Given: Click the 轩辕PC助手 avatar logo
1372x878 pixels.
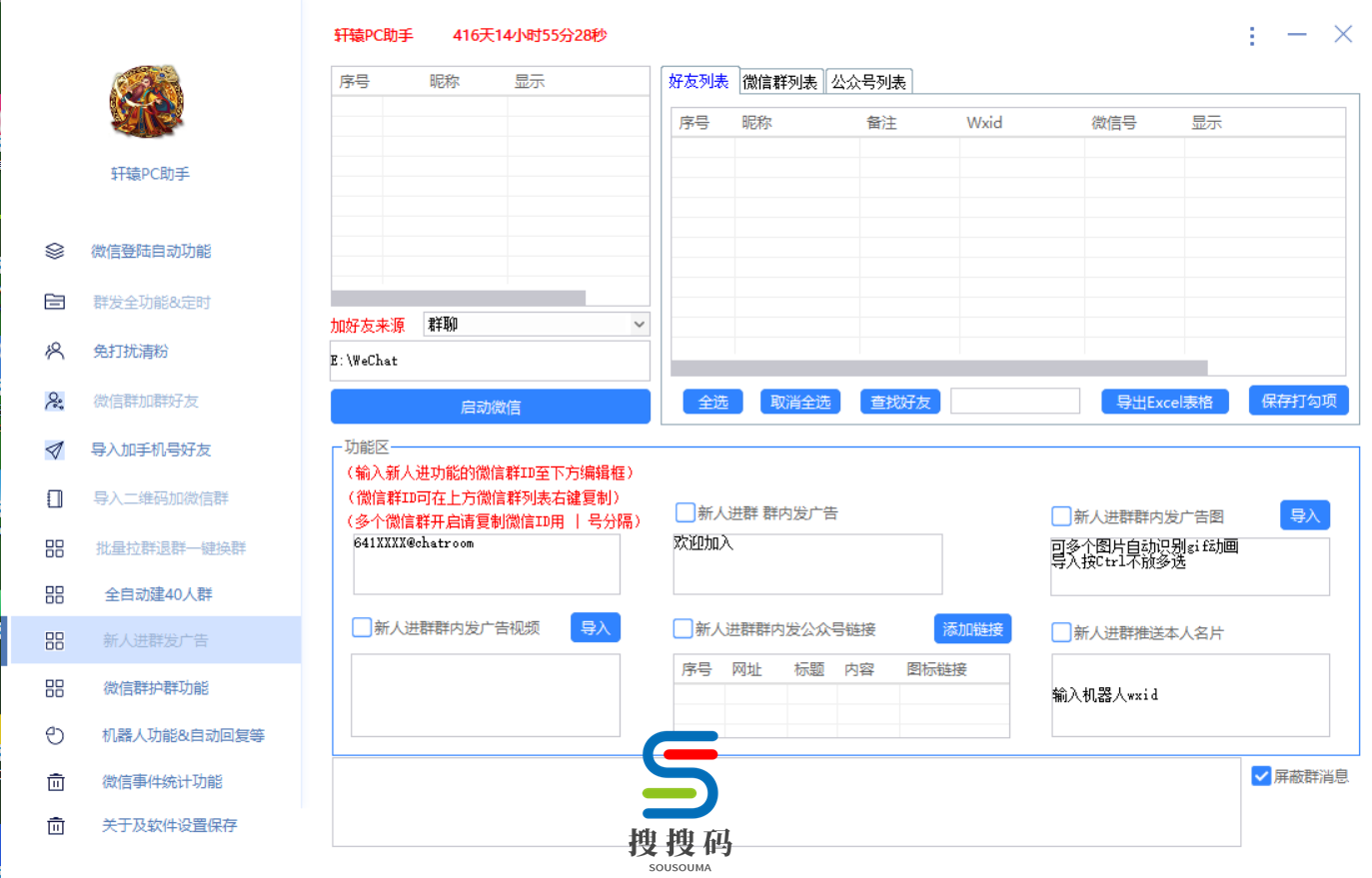Looking at the screenshot, I should (148, 102).
